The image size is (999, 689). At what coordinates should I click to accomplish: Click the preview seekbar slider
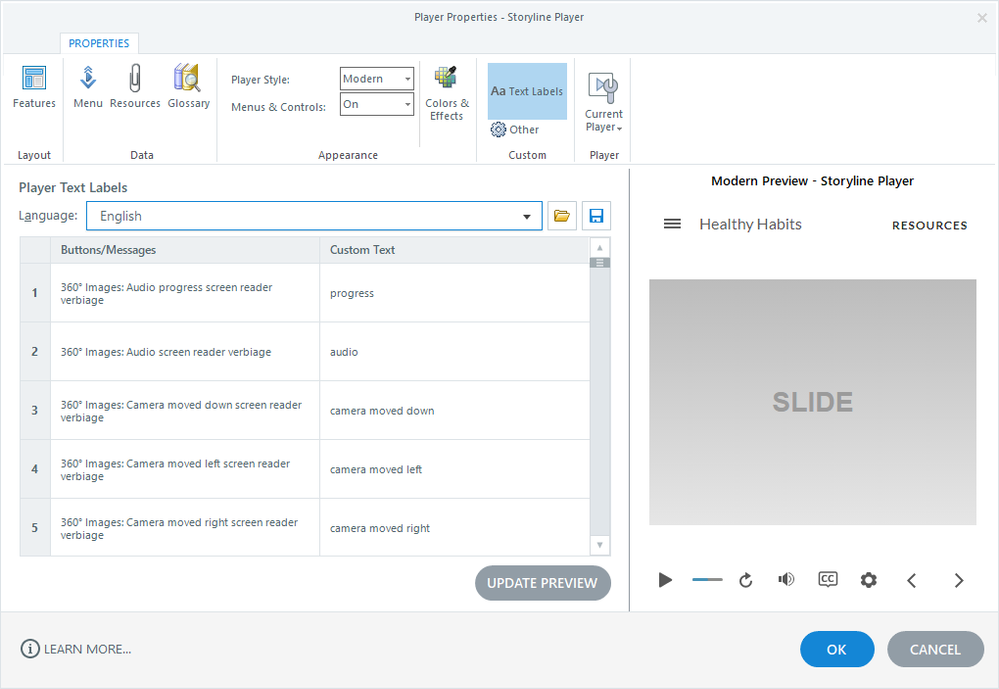tap(707, 580)
